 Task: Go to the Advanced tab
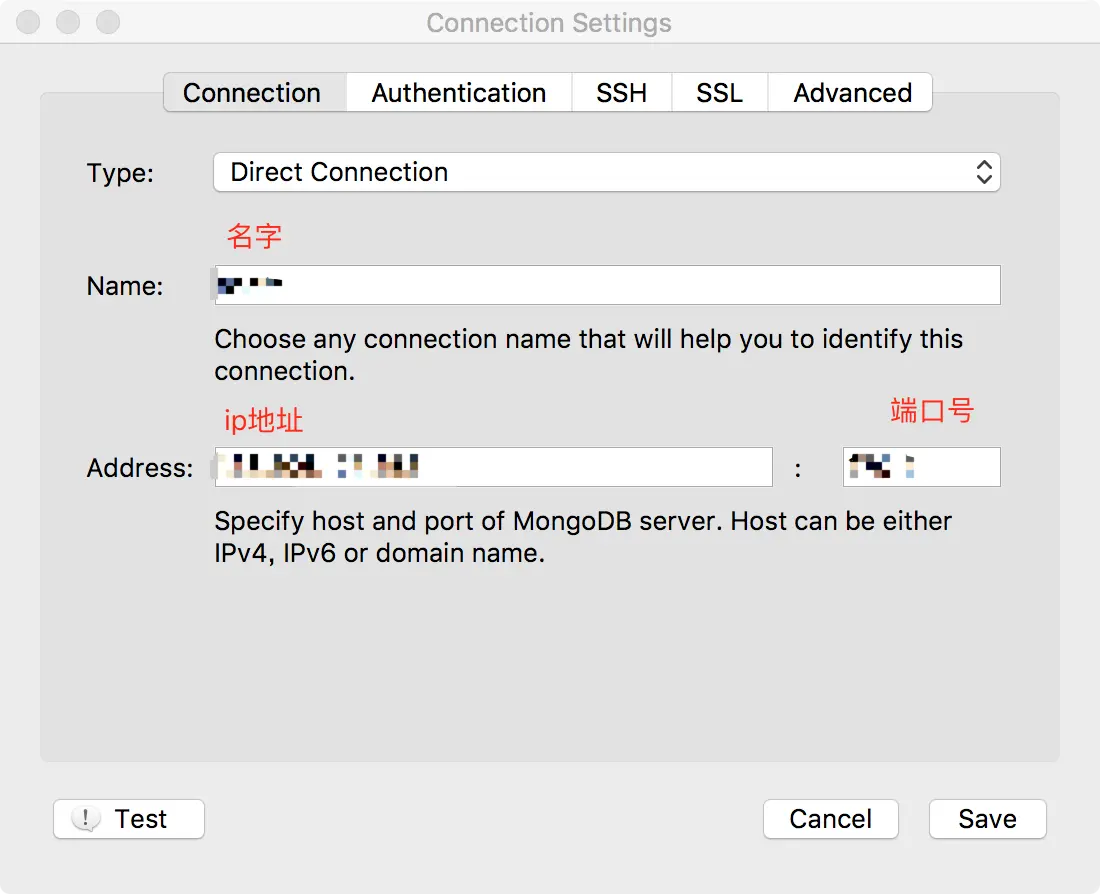coord(851,93)
